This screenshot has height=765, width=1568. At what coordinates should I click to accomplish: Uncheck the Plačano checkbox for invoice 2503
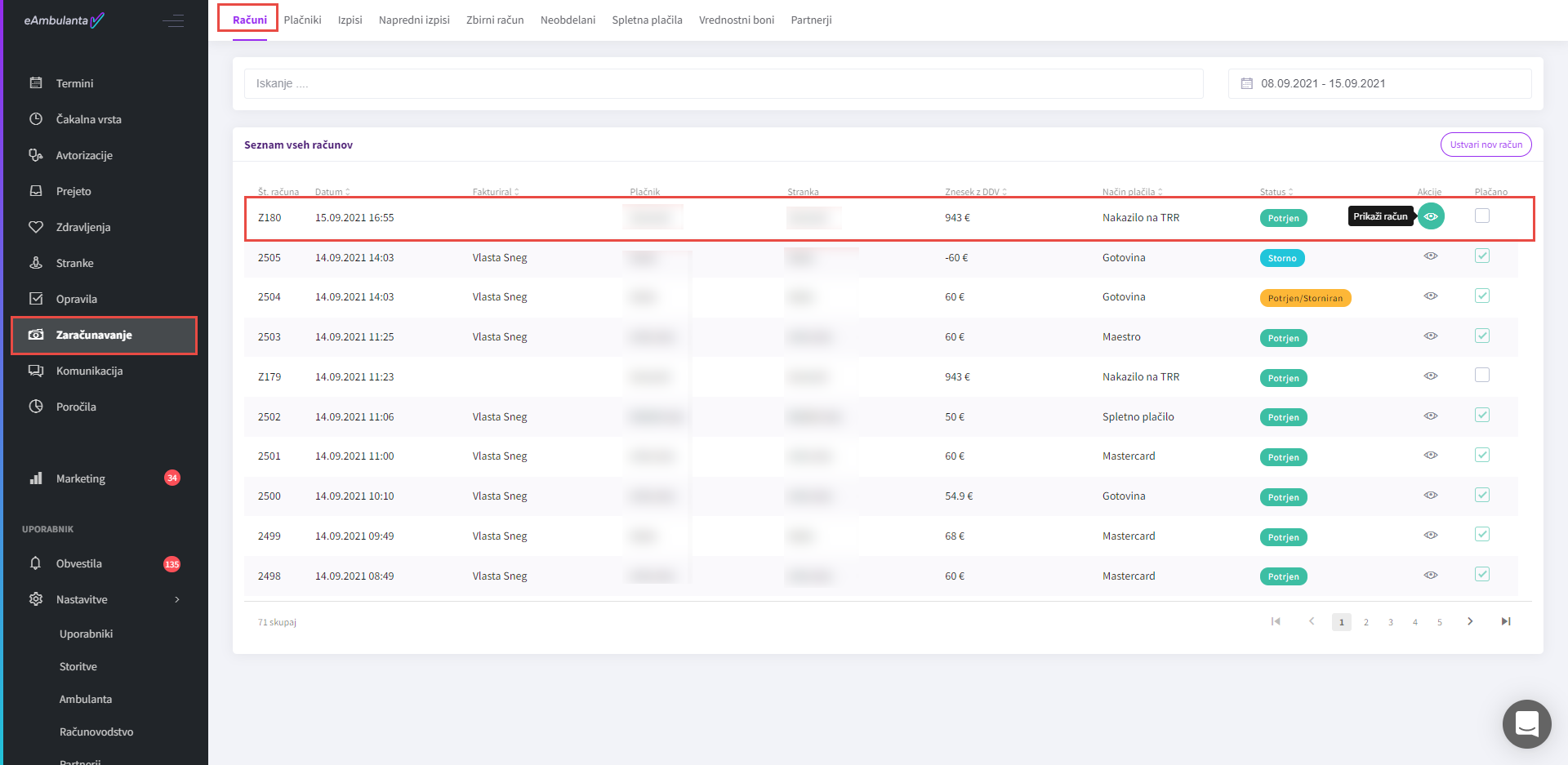[x=1481, y=336]
